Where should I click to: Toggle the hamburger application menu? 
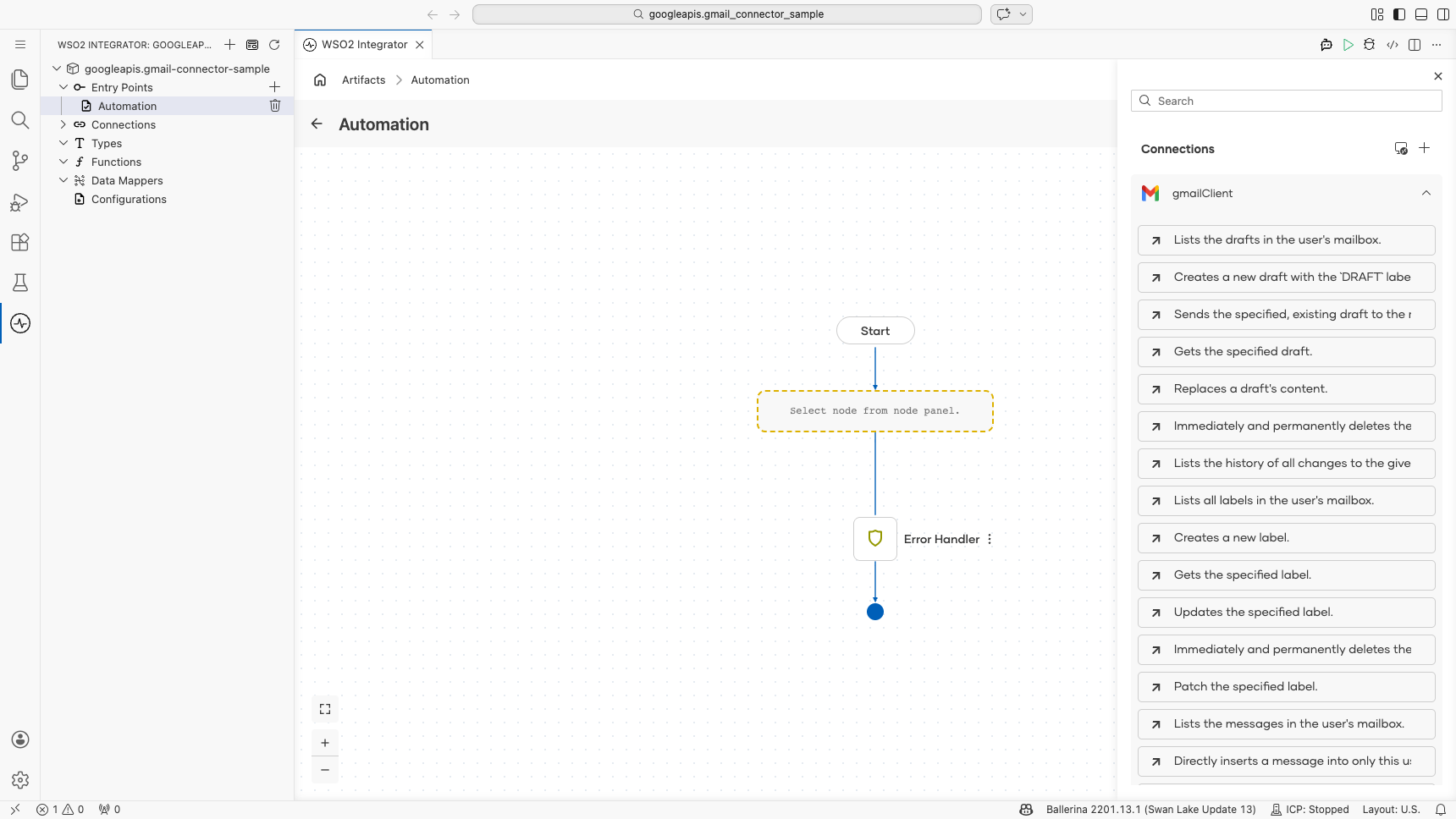click(20, 45)
